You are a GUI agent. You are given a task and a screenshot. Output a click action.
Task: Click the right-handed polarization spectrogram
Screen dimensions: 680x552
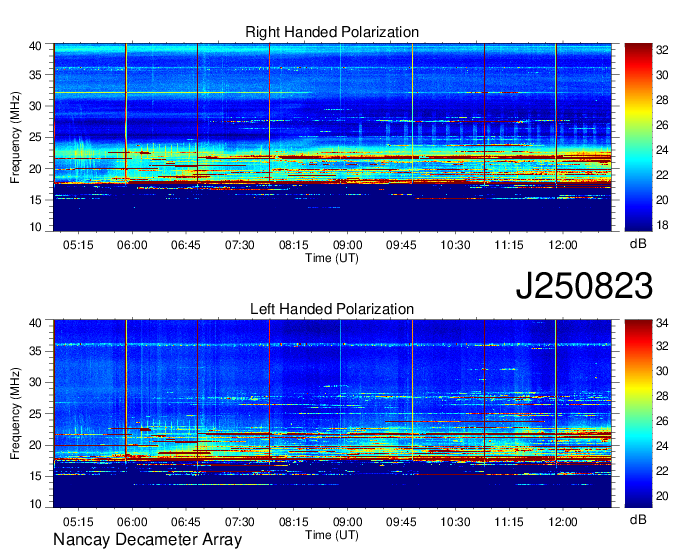pyautogui.click(x=332, y=137)
